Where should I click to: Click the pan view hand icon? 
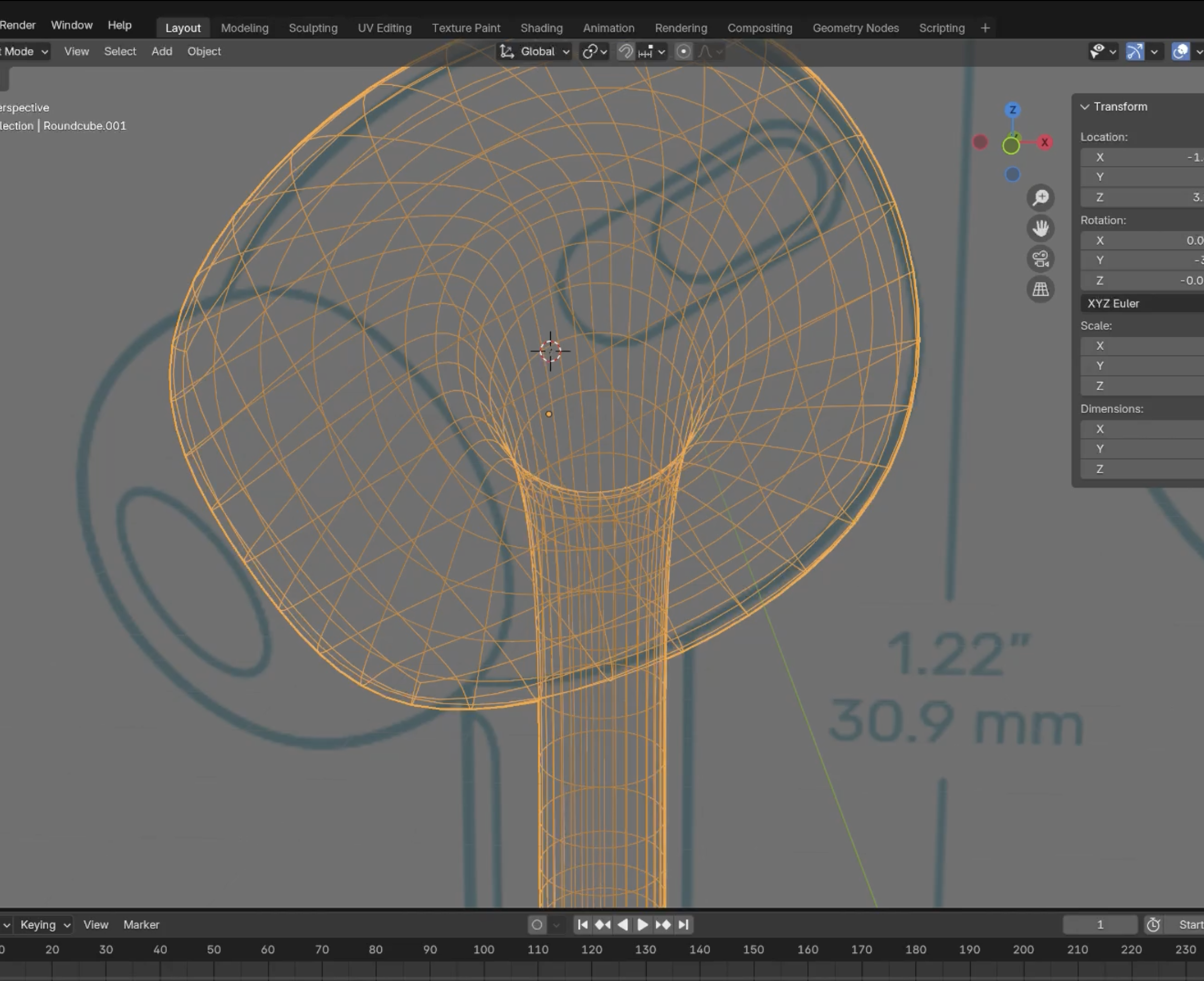pos(1040,228)
